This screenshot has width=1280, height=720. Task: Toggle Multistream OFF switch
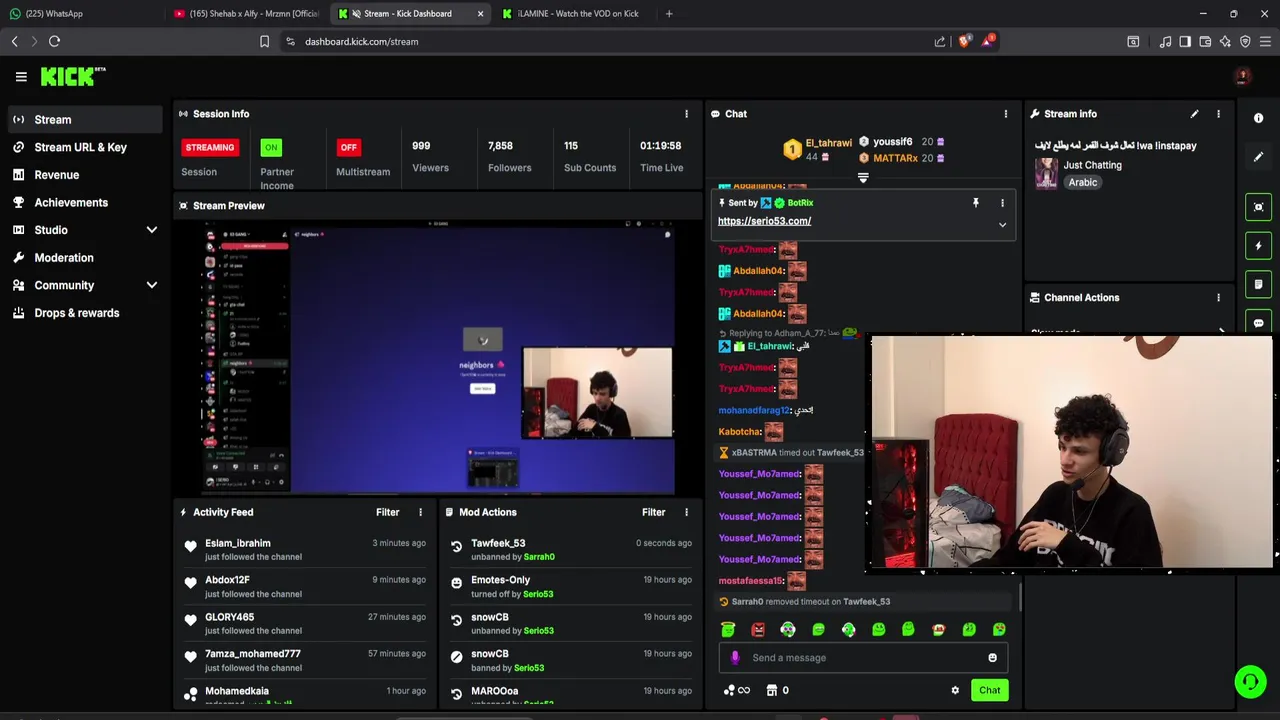pos(348,147)
